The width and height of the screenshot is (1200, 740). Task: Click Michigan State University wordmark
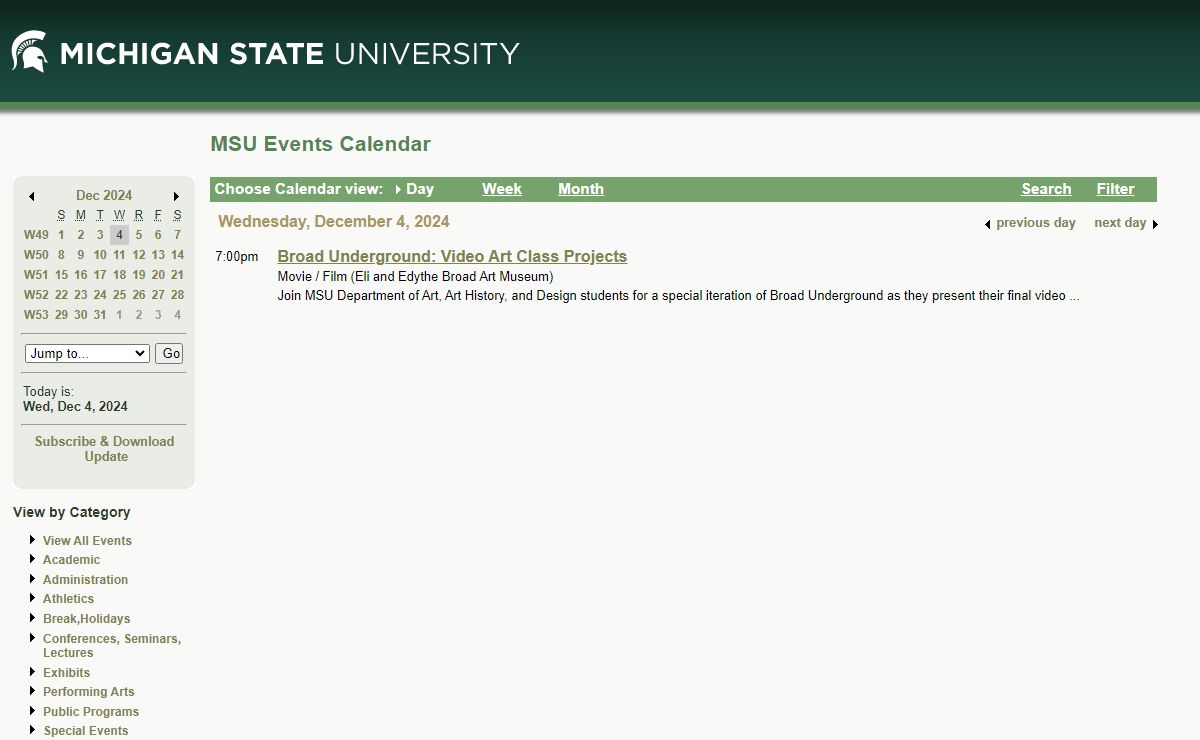point(290,53)
